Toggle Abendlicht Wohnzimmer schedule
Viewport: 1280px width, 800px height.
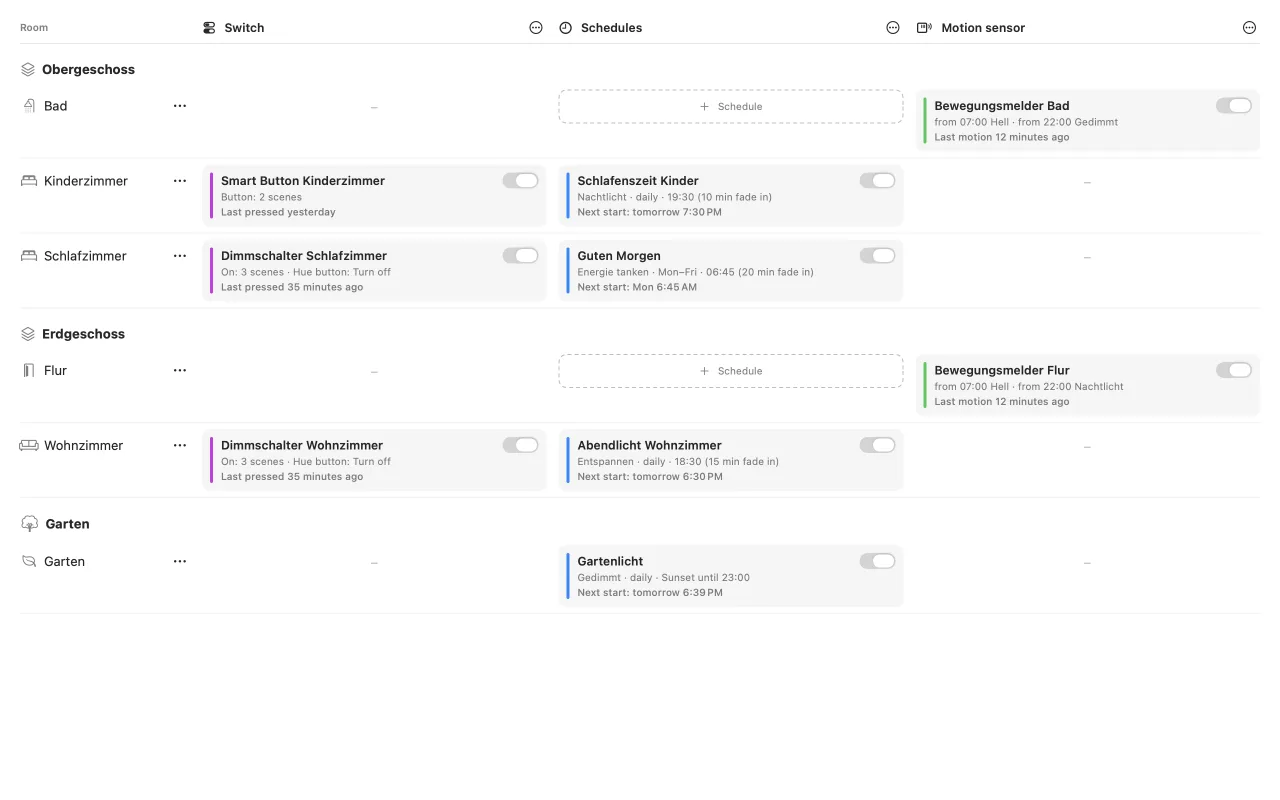pos(877,445)
